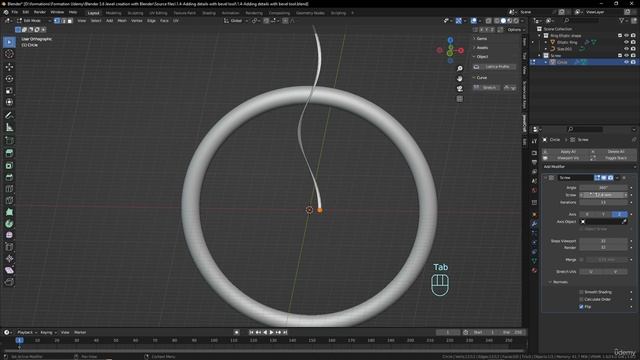The width and height of the screenshot is (640, 360).
Task: Open the File menu
Action: 15,12
